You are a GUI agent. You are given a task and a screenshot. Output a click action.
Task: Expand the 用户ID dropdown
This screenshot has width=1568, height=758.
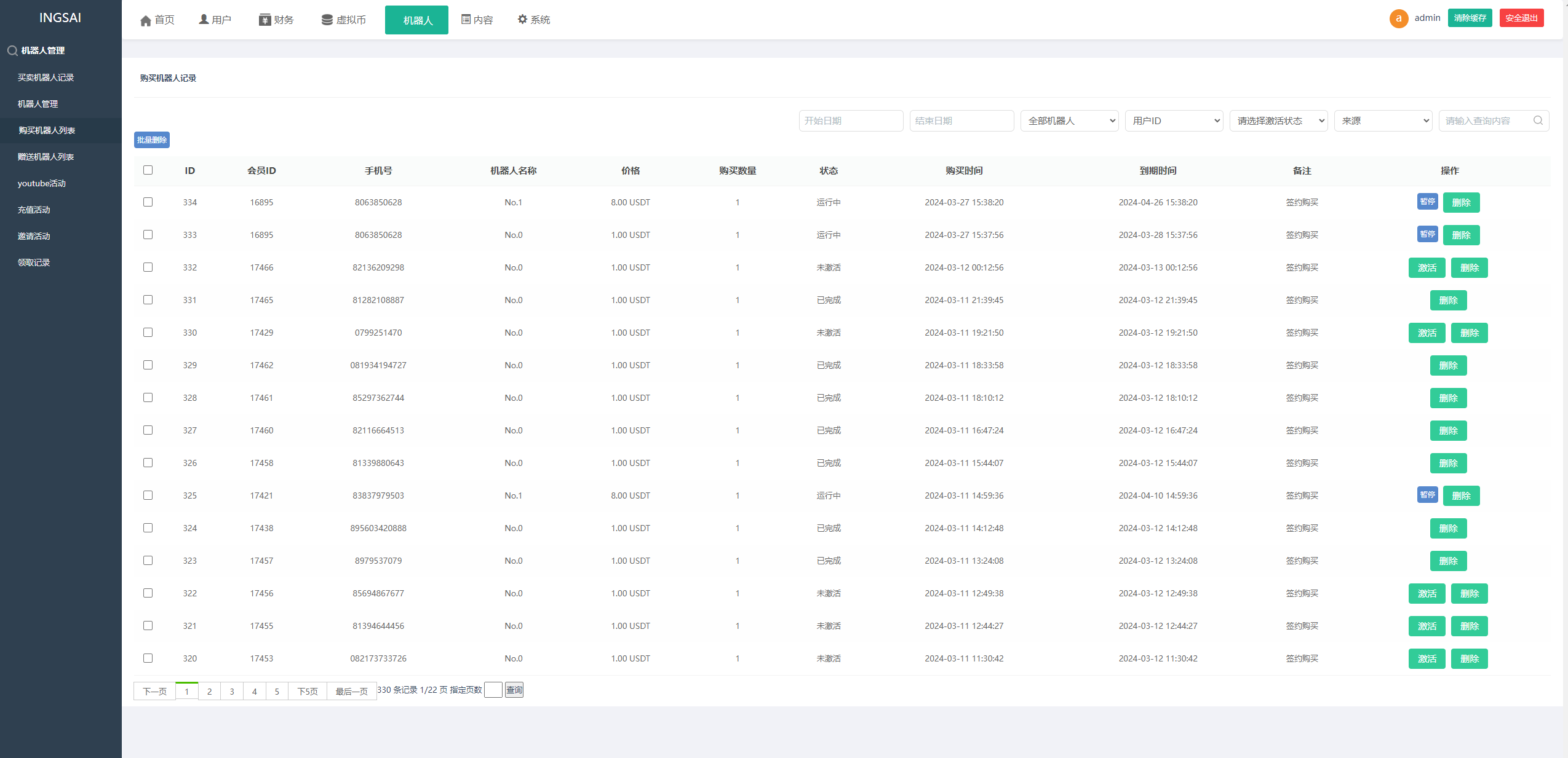click(1174, 121)
